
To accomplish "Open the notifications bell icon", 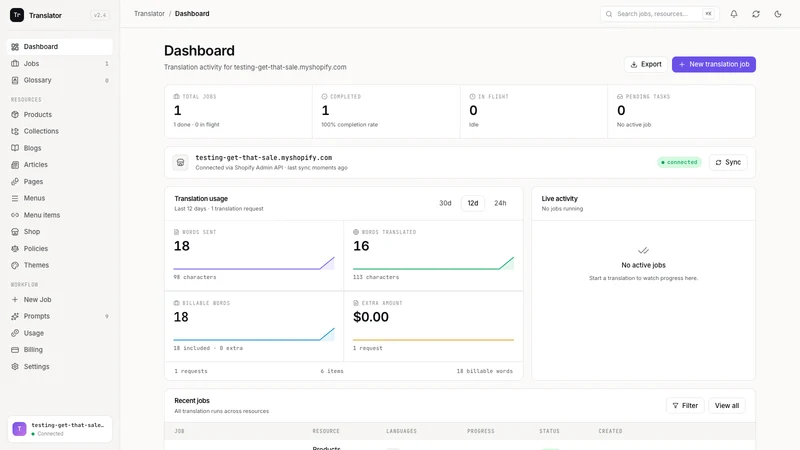I will coord(734,14).
